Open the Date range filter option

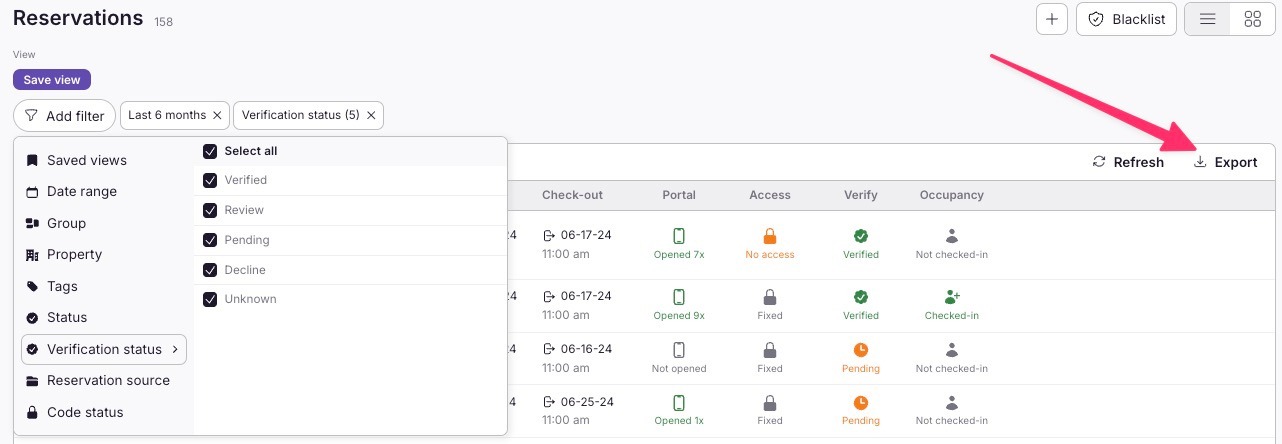pos(82,192)
